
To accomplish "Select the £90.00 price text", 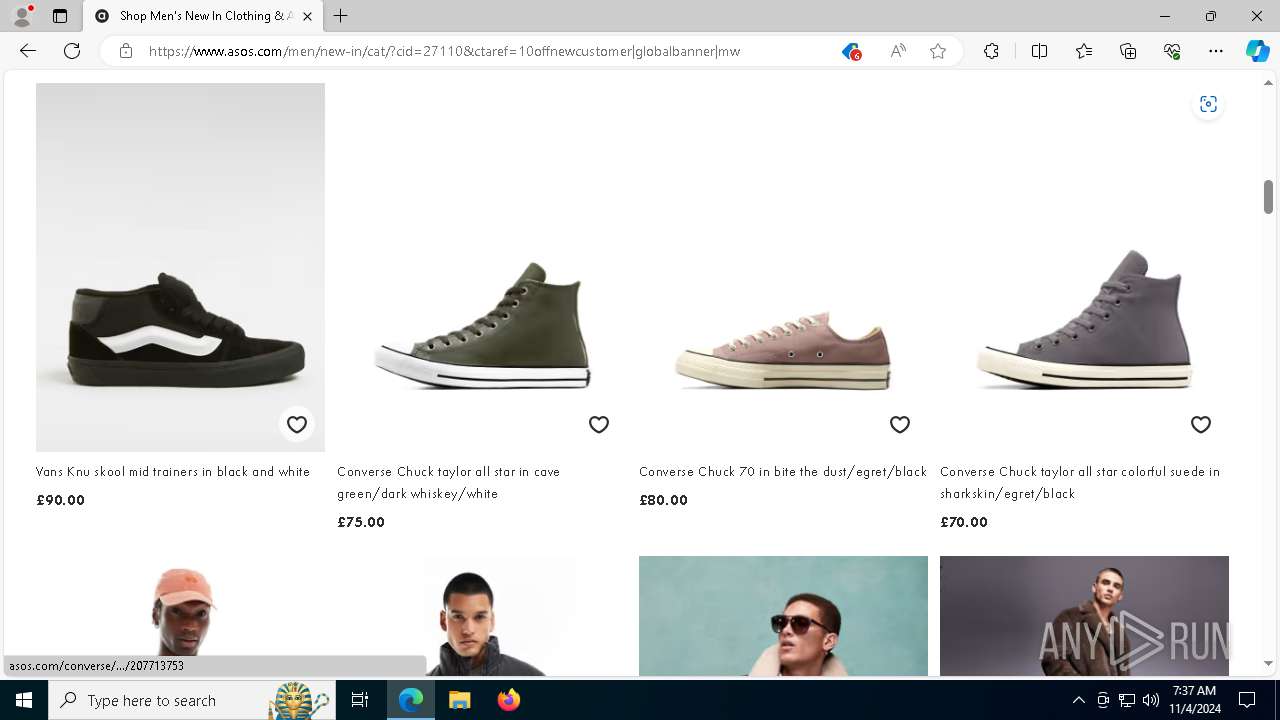I will pyautogui.click(x=61, y=500).
